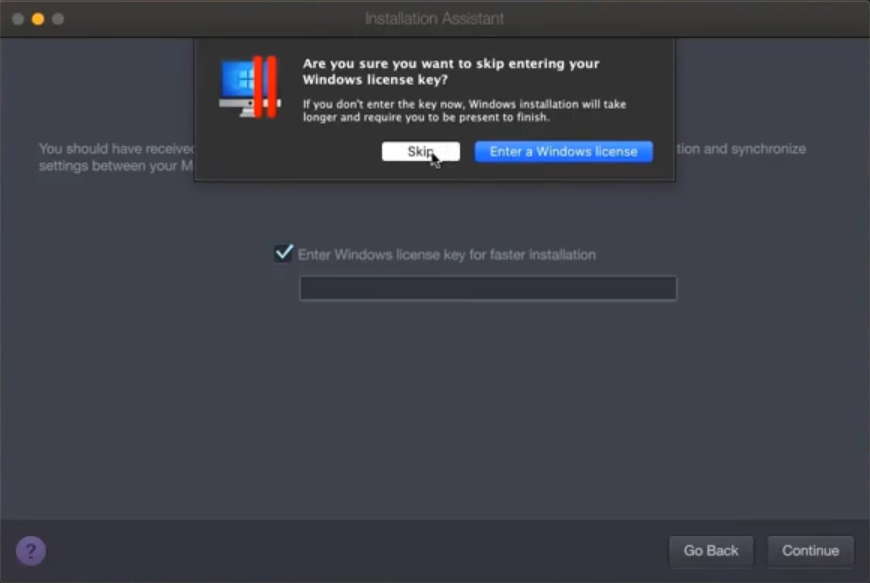Click the Installation Assistant window title
Image resolution: width=870 pixels, height=583 pixels.
pyautogui.click(x=434, y=19)
